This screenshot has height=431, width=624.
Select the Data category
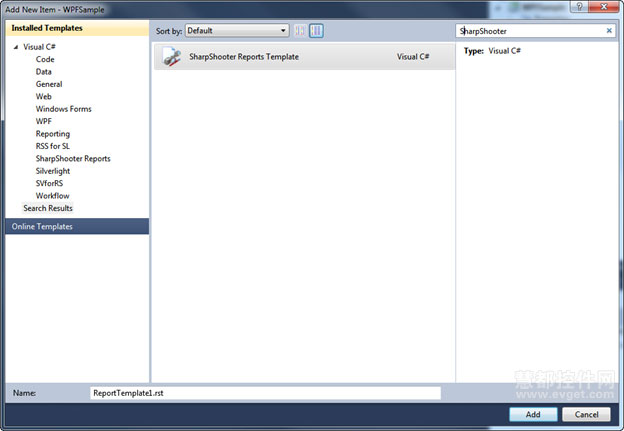[43, 72]
